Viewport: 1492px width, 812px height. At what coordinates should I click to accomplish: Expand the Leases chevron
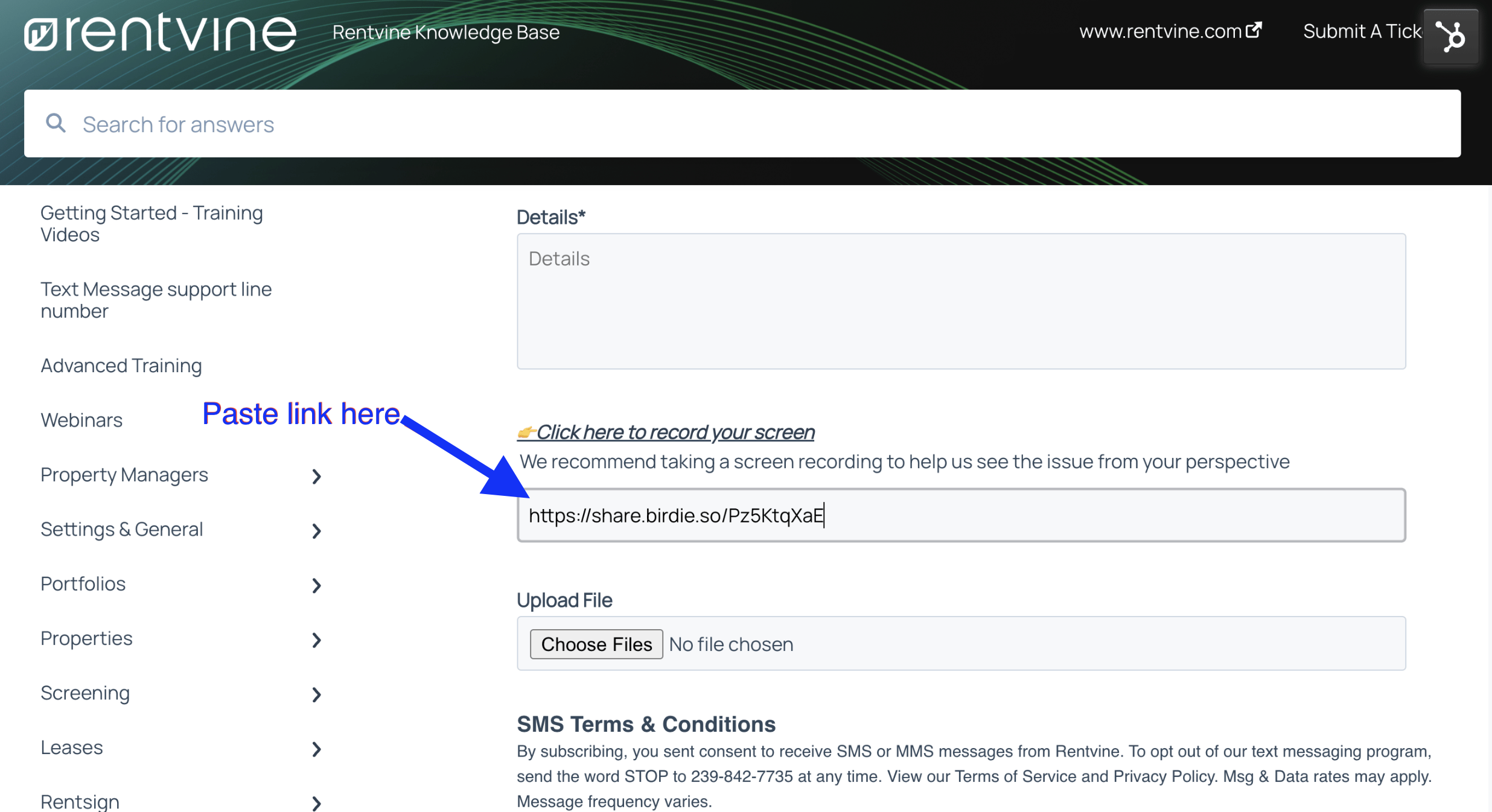tap(316, 749)
